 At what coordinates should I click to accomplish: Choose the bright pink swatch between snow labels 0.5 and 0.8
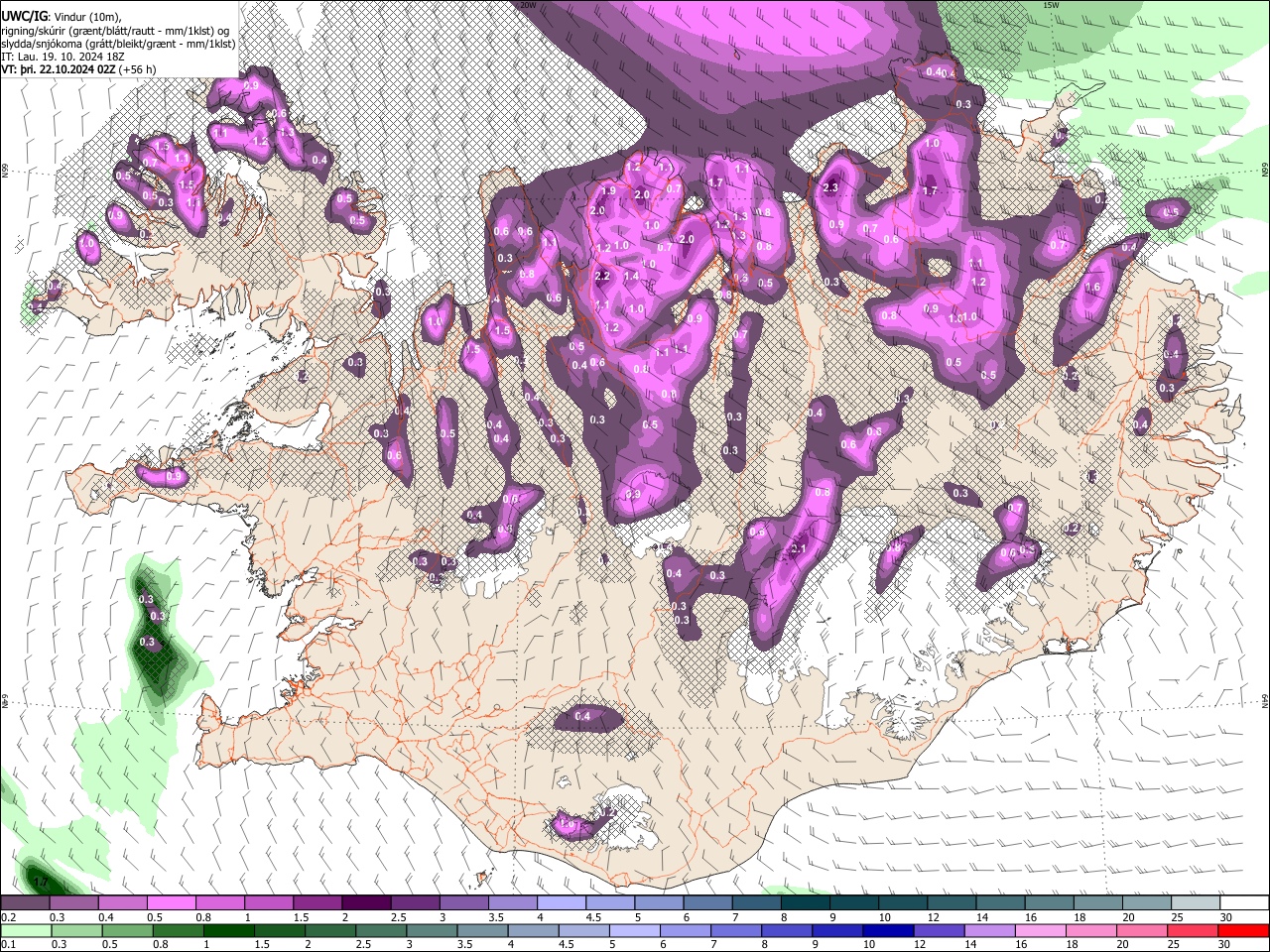[x=171, y=903]
